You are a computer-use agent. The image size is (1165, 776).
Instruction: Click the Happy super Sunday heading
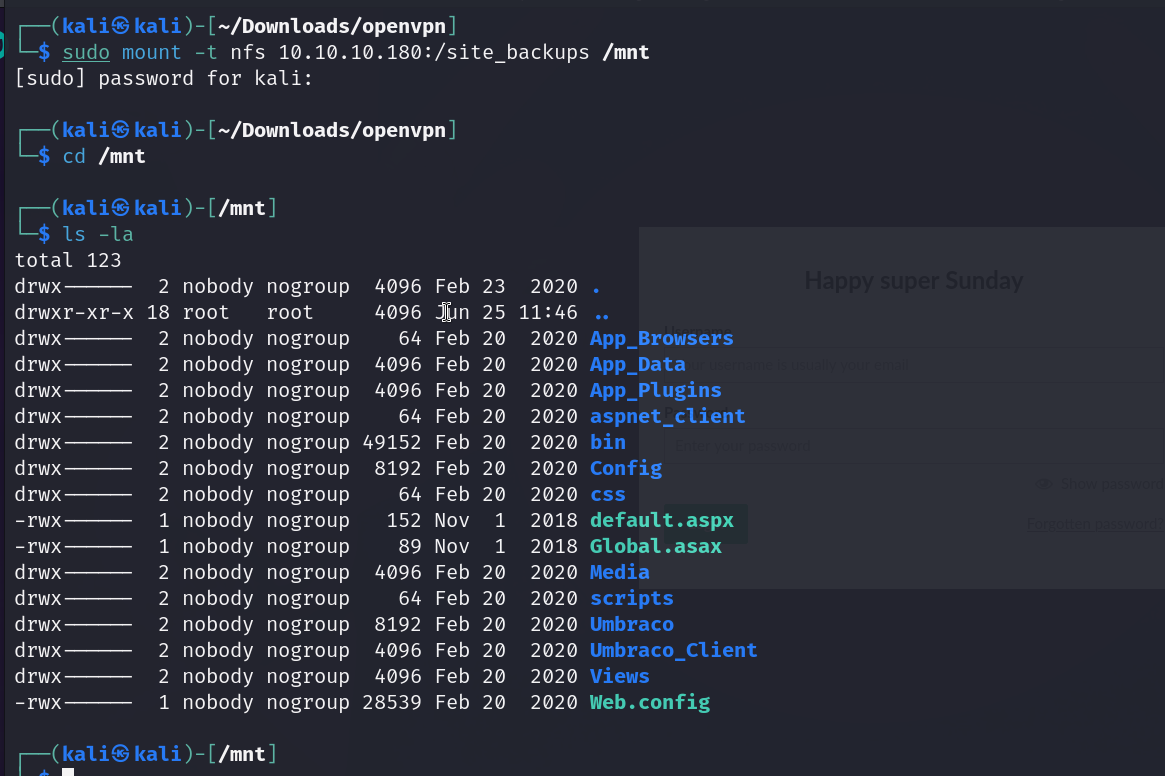coord(913,281)
